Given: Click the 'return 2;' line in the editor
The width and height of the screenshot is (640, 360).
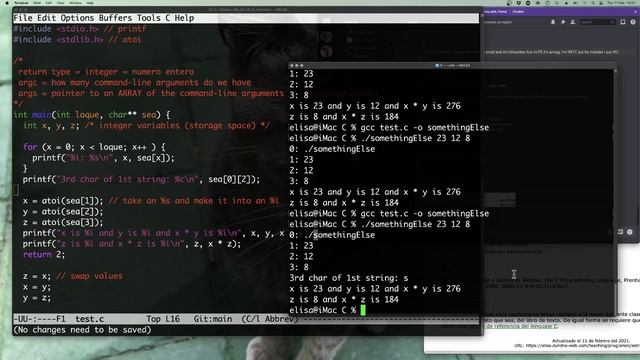Looking at the screenshot, I should pyautogui.click(x=44, y=254).
